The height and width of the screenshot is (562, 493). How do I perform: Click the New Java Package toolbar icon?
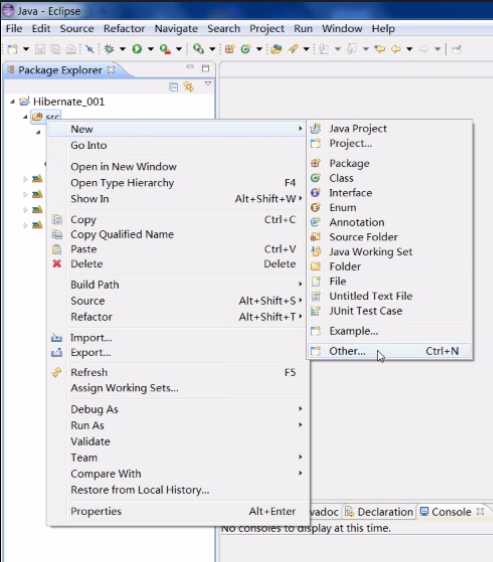pos(229,49)
